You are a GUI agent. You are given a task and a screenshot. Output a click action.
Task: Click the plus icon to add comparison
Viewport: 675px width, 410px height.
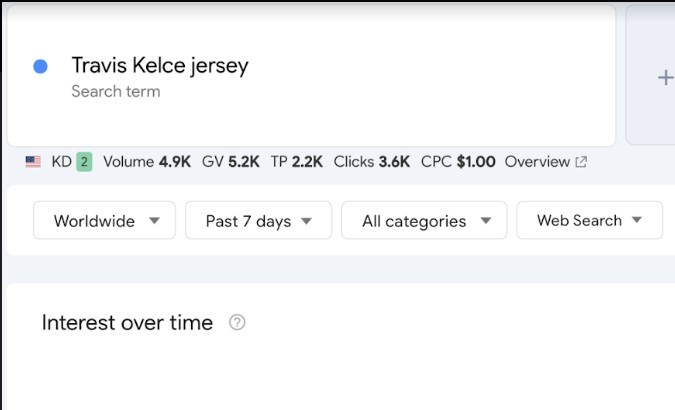pos(664,77)
